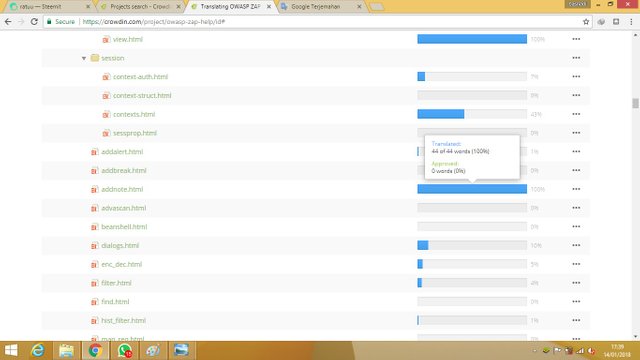Open the Windows Start menu
Viewport: 640px width, 360px height.
point(11,351)
